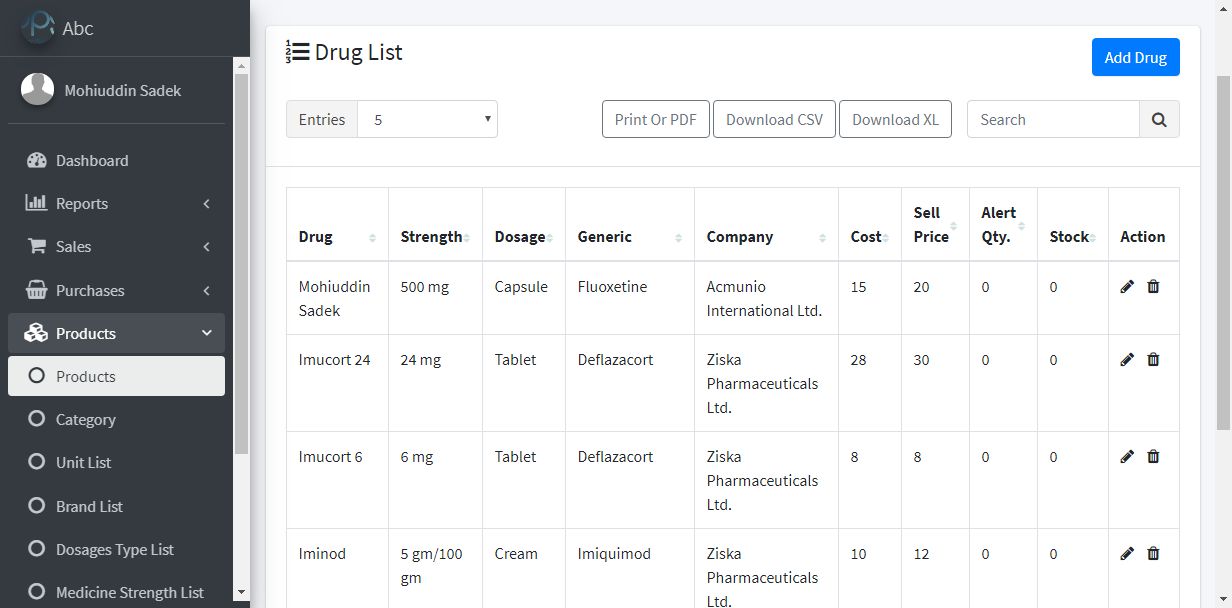Image resolution: width=1232 pixels, height=608 pixels.
Task: Click the Add Drug button
Action: pyautogui.click(x=1135, y=58)
